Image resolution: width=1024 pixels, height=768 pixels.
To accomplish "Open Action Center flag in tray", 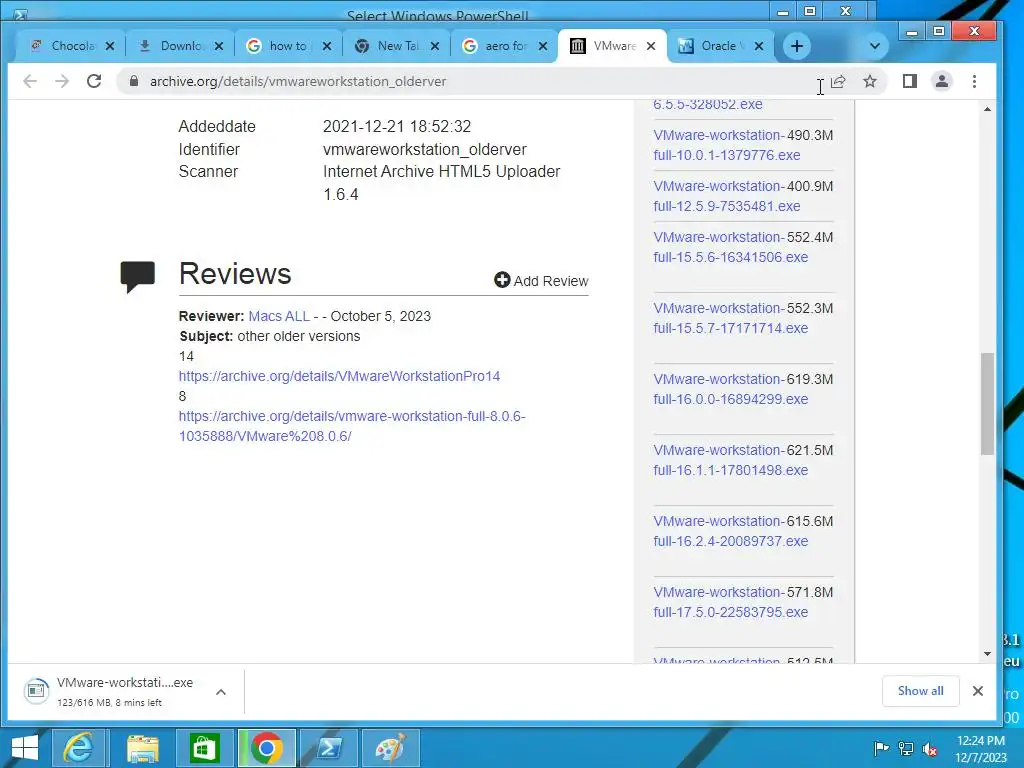I will pyautogui.click(x=881, y=748).
